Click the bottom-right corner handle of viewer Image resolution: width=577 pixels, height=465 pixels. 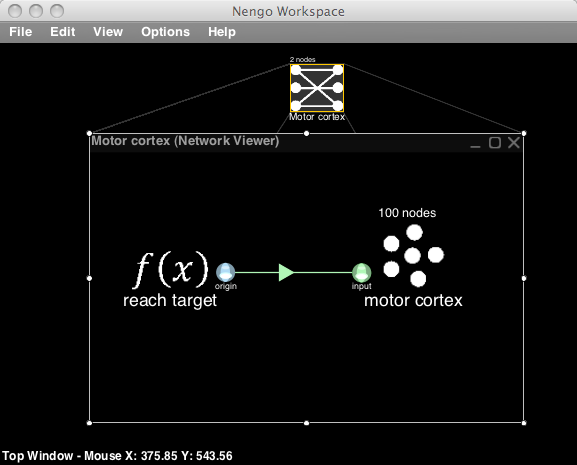click(x=524, y=423)
